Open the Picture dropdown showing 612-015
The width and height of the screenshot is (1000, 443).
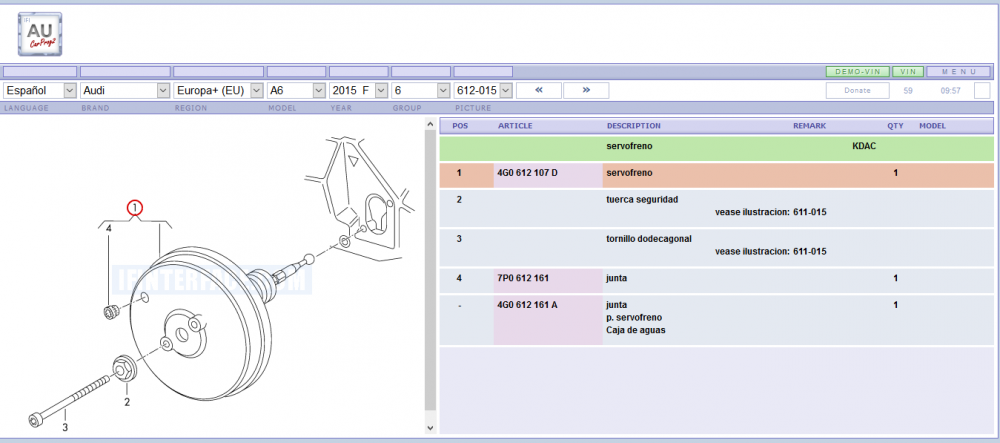pyautogui.click(x=483, y=90)
